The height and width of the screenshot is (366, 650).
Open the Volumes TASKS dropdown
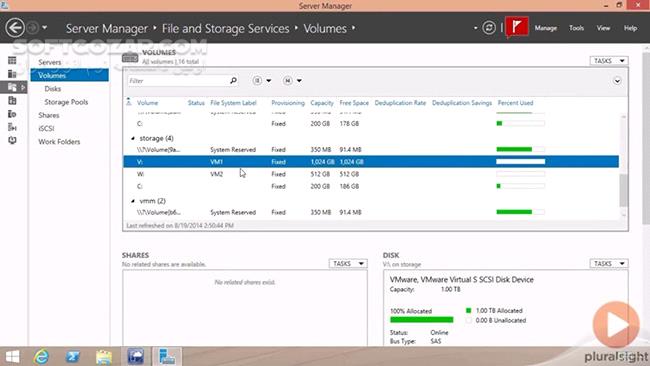click(x=609, y=61)
